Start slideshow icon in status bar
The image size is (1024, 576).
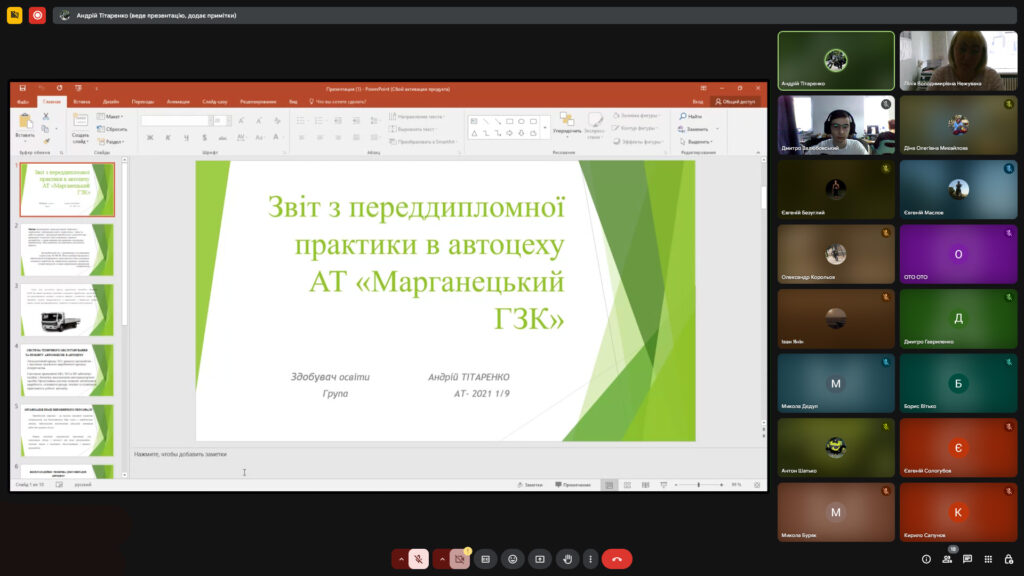coord(664,485)
